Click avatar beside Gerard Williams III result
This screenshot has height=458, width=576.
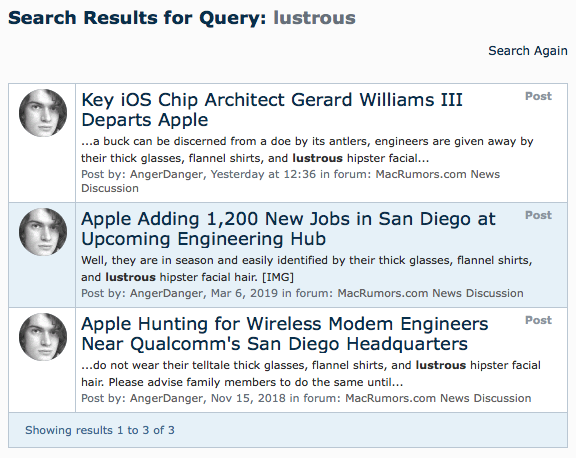[x=43, y=113]
